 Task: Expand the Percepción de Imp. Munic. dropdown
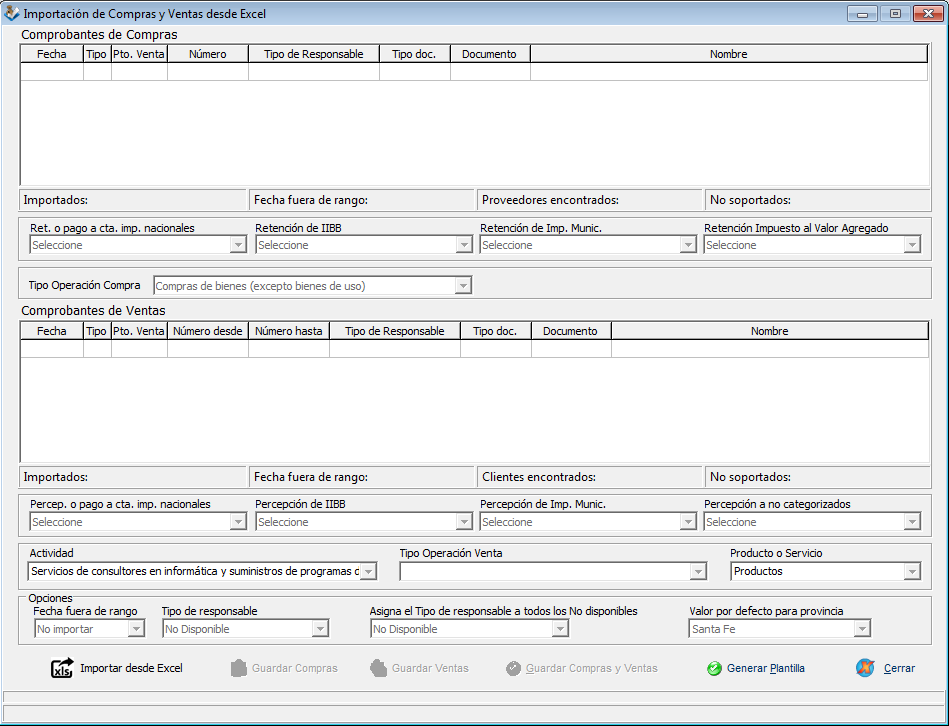pyautogui.click(x=688, y=522)
